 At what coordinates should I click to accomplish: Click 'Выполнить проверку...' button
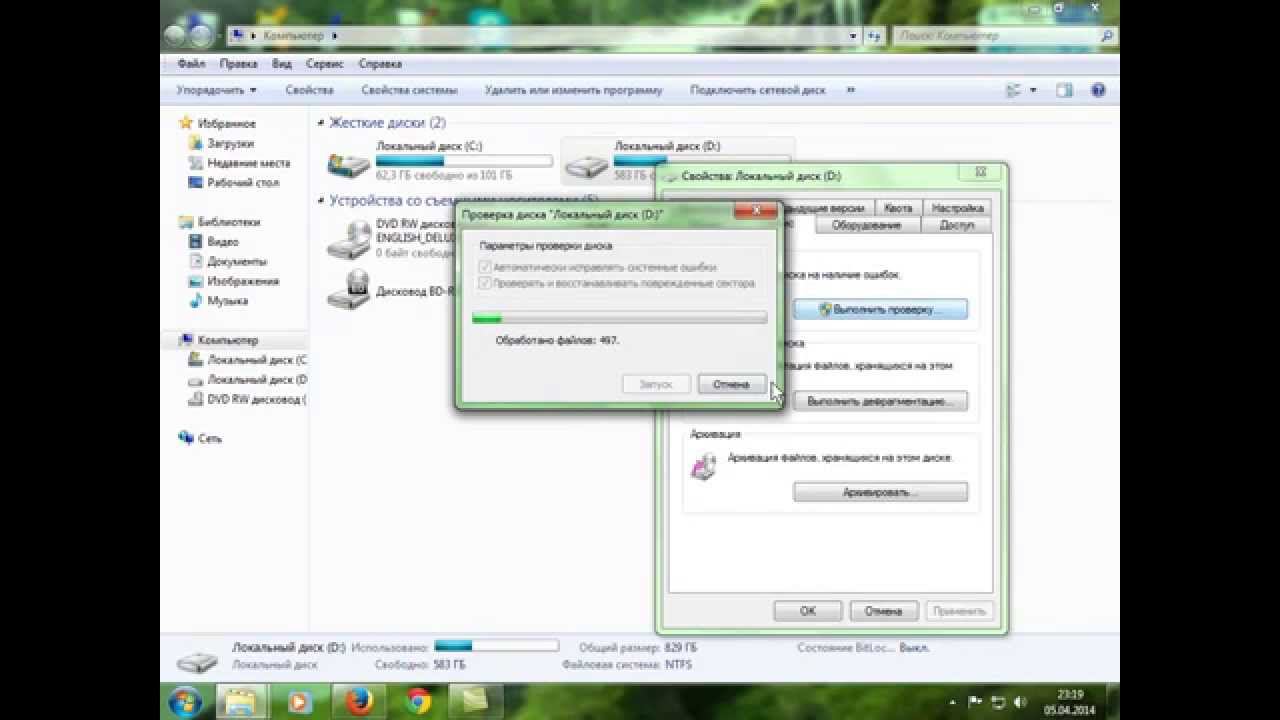click(x=880, y=310)
